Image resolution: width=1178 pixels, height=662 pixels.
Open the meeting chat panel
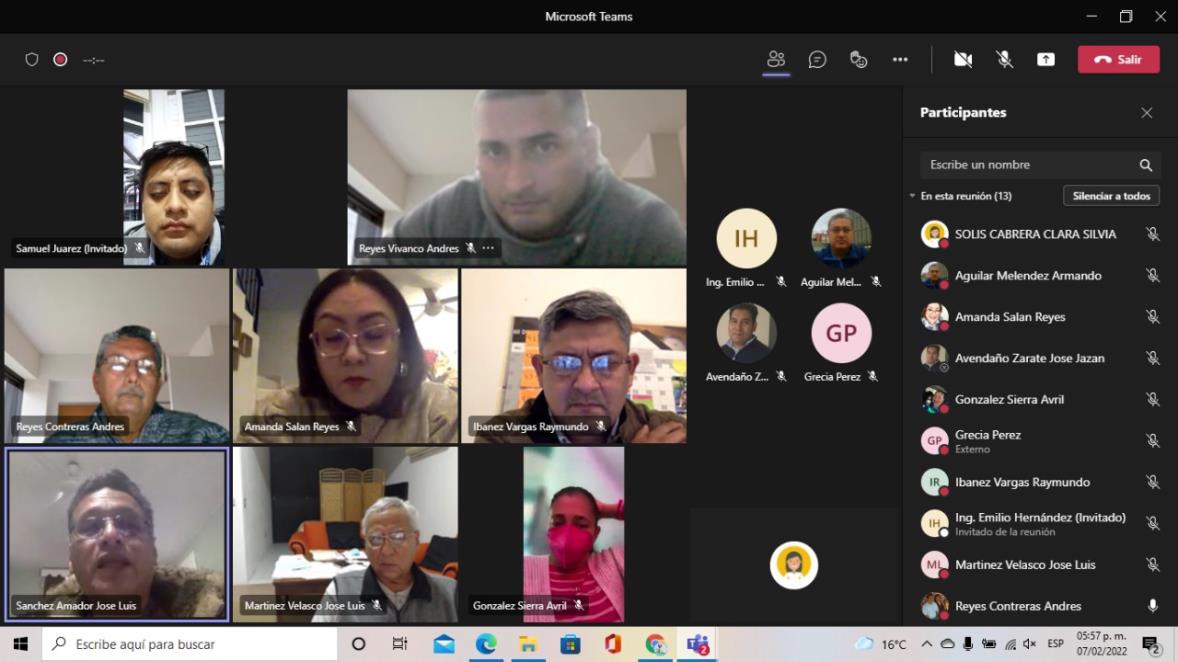pyautogui.click(x=817, y=60)
